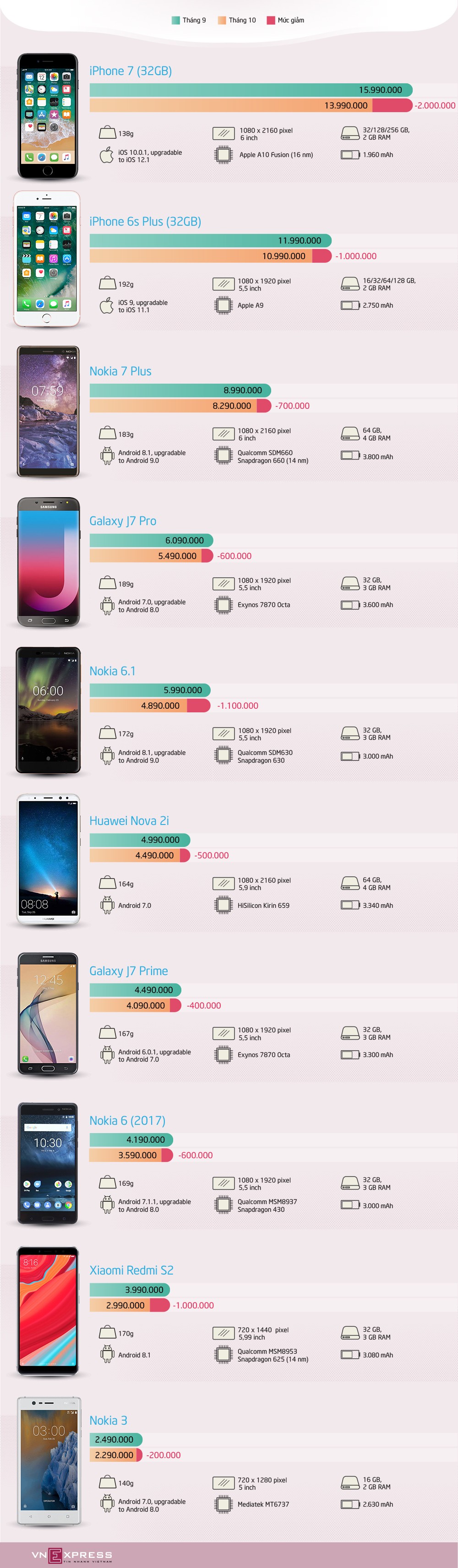Image resolution: width=458 pixels, height=1568 pixels.
Task: Click the battery icon beside 3.080 mAh
Action: click(x=350, y=1354)
